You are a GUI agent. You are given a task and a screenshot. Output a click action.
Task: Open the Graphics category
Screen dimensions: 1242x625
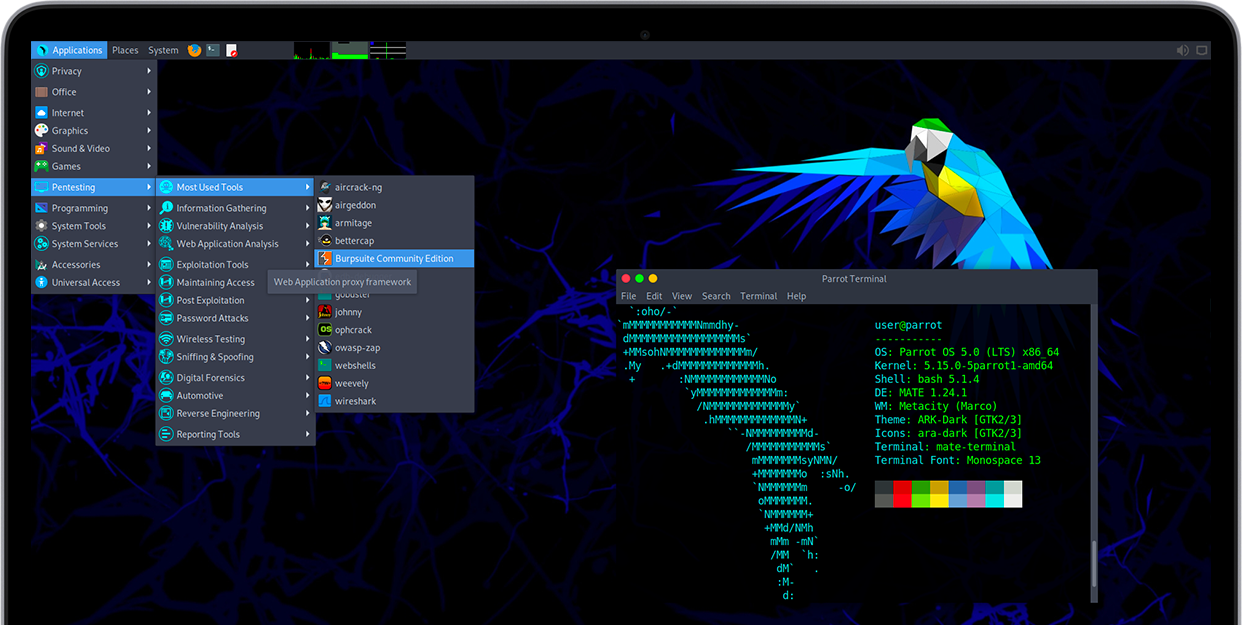click(94, 131)
